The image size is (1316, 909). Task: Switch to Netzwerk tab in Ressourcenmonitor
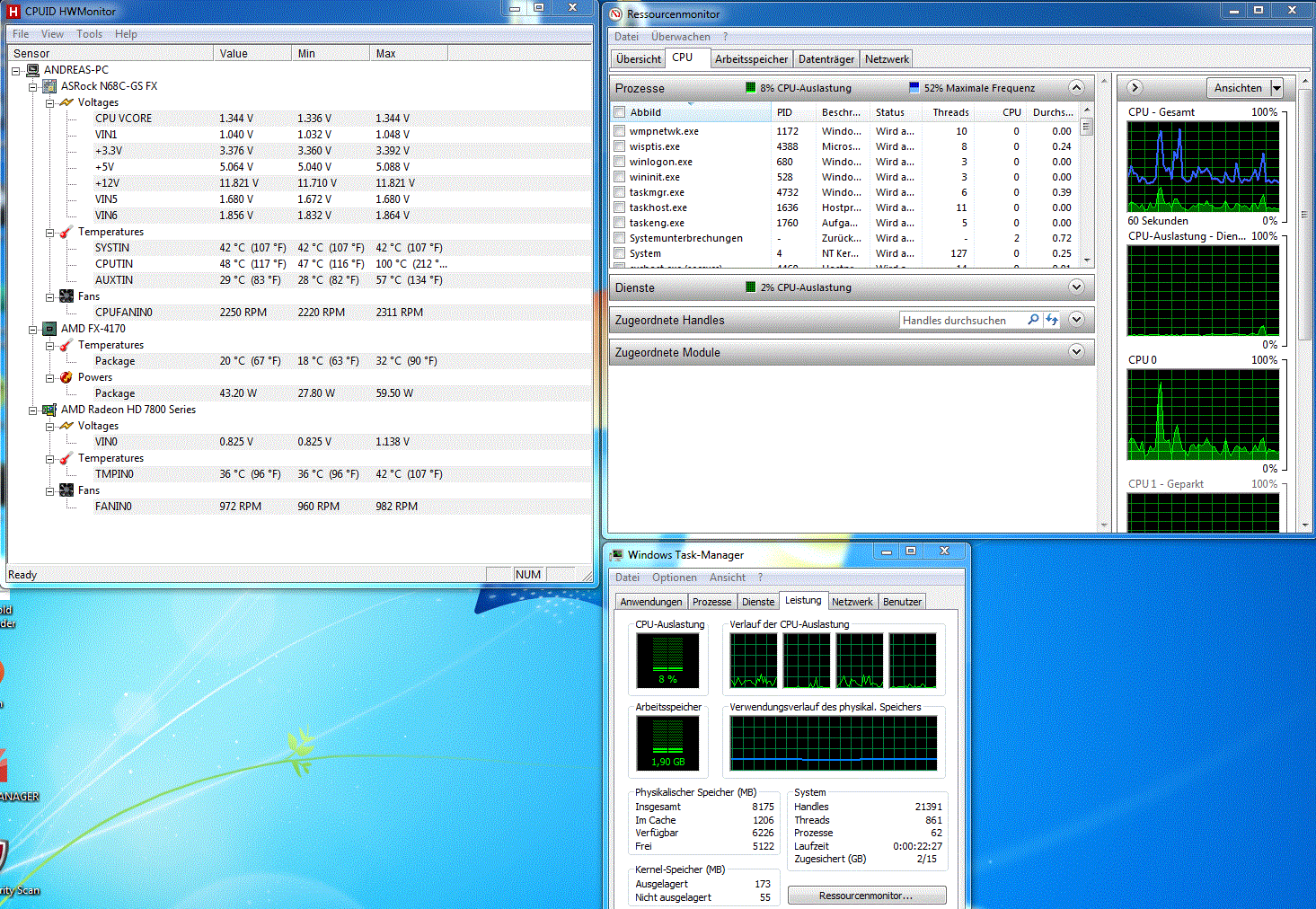pyautogui.click(x=887, y=59)
